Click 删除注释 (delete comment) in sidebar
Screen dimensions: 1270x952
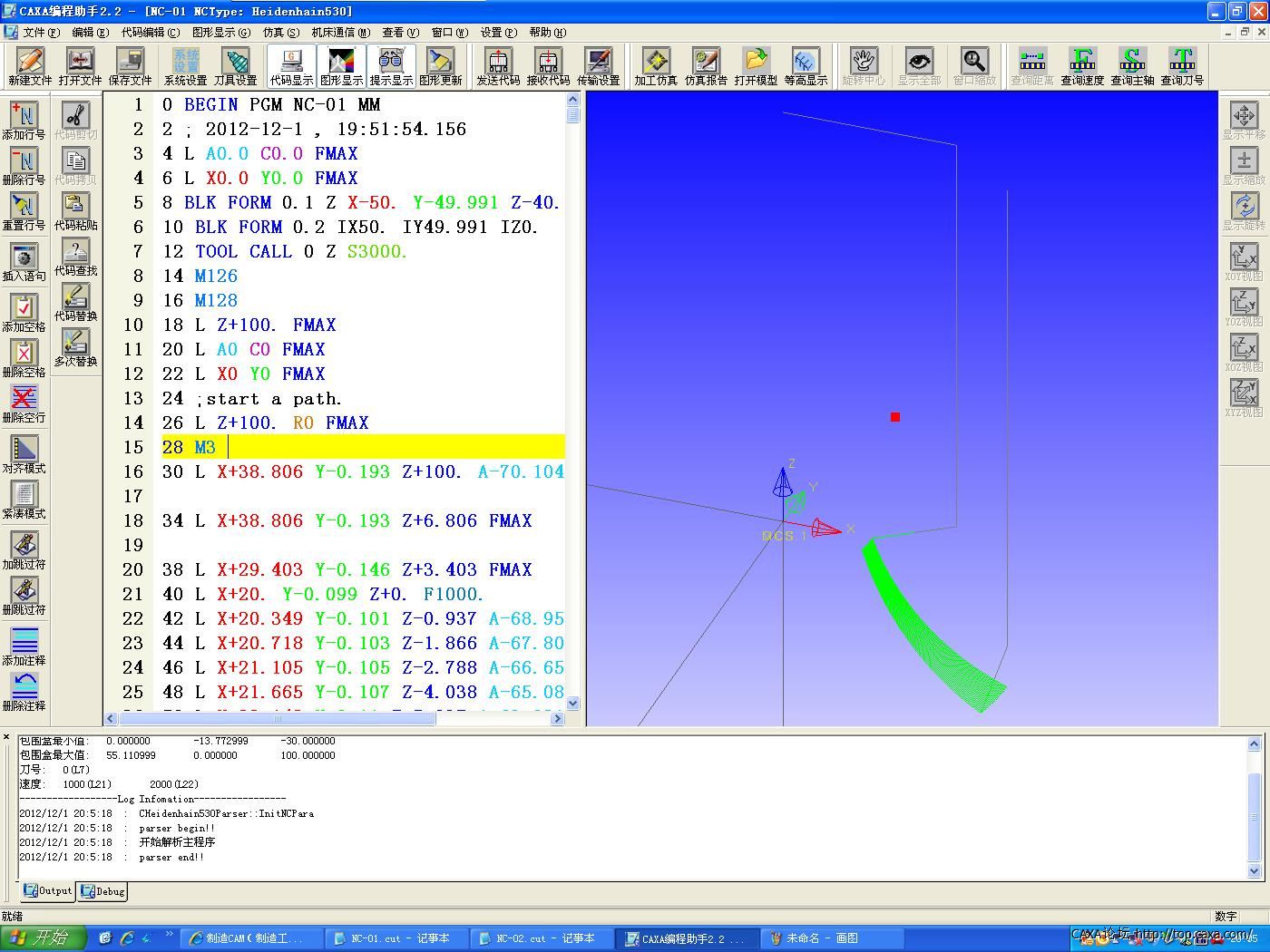[x=24, y=692]
